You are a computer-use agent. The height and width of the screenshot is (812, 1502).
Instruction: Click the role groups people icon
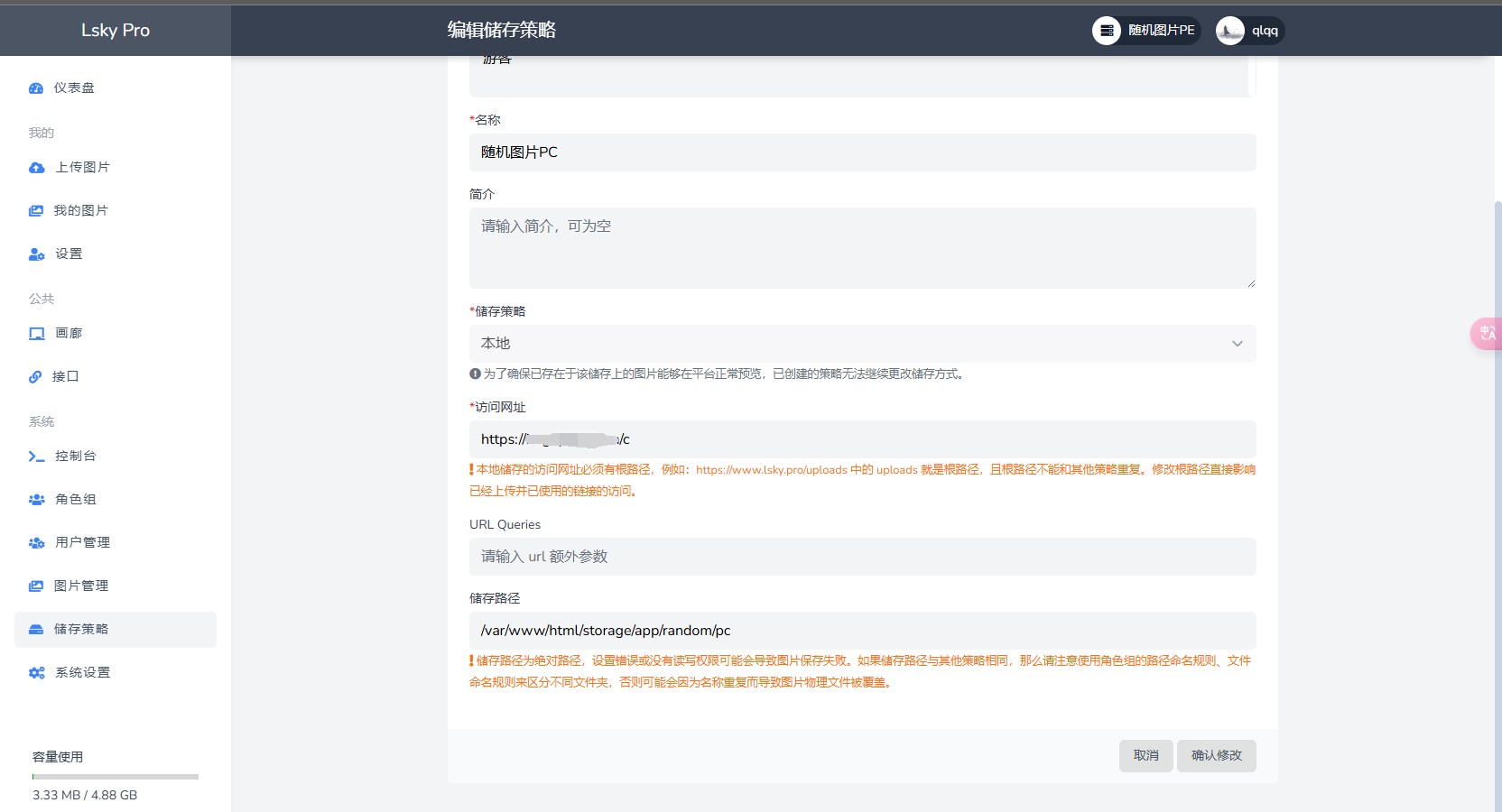(x=37, y=500)
